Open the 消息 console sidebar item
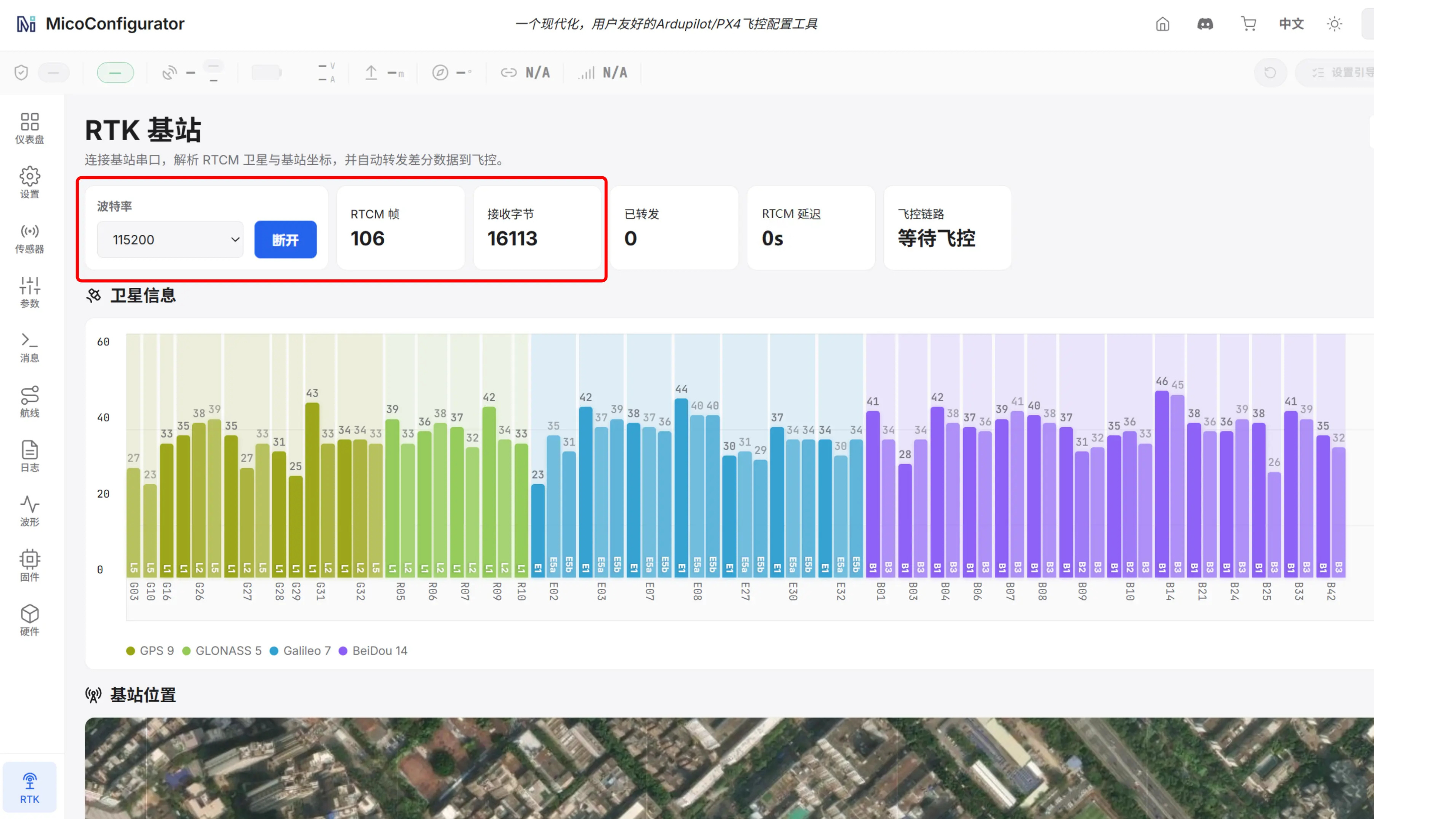The height and width of the screenshot is (819, 1456). click(30, 347)
